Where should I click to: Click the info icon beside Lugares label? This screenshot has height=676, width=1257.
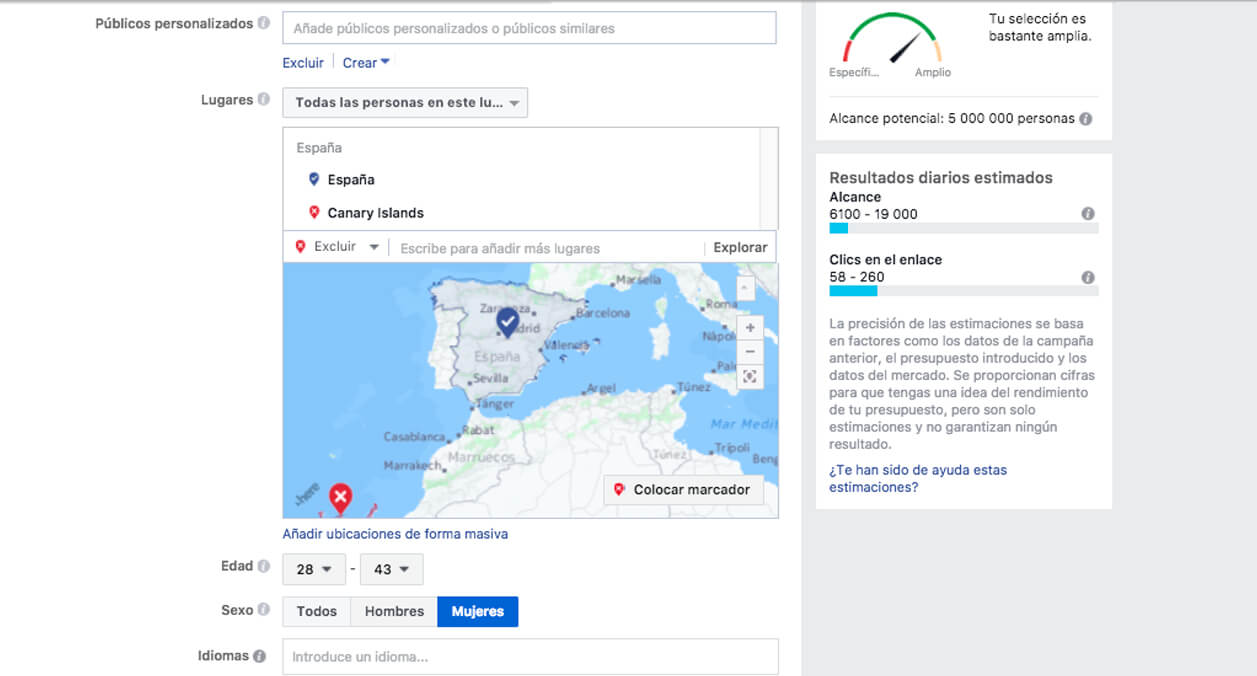[263, 100]
